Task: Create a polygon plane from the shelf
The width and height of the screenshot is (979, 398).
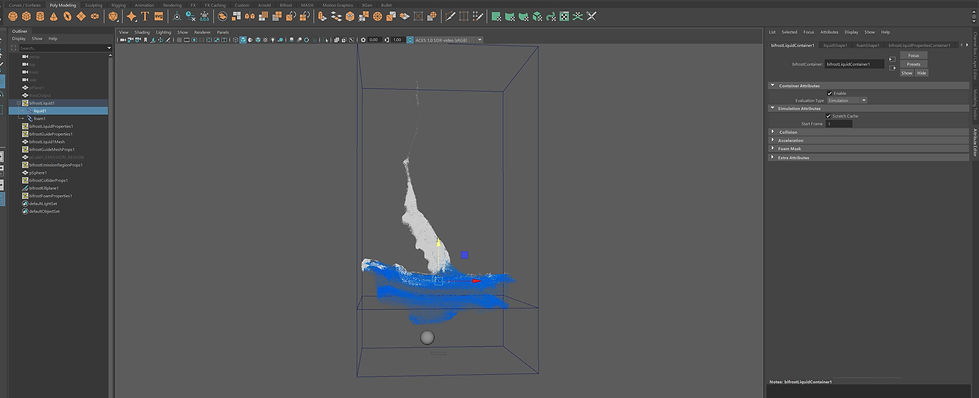Action: (81, 16)
